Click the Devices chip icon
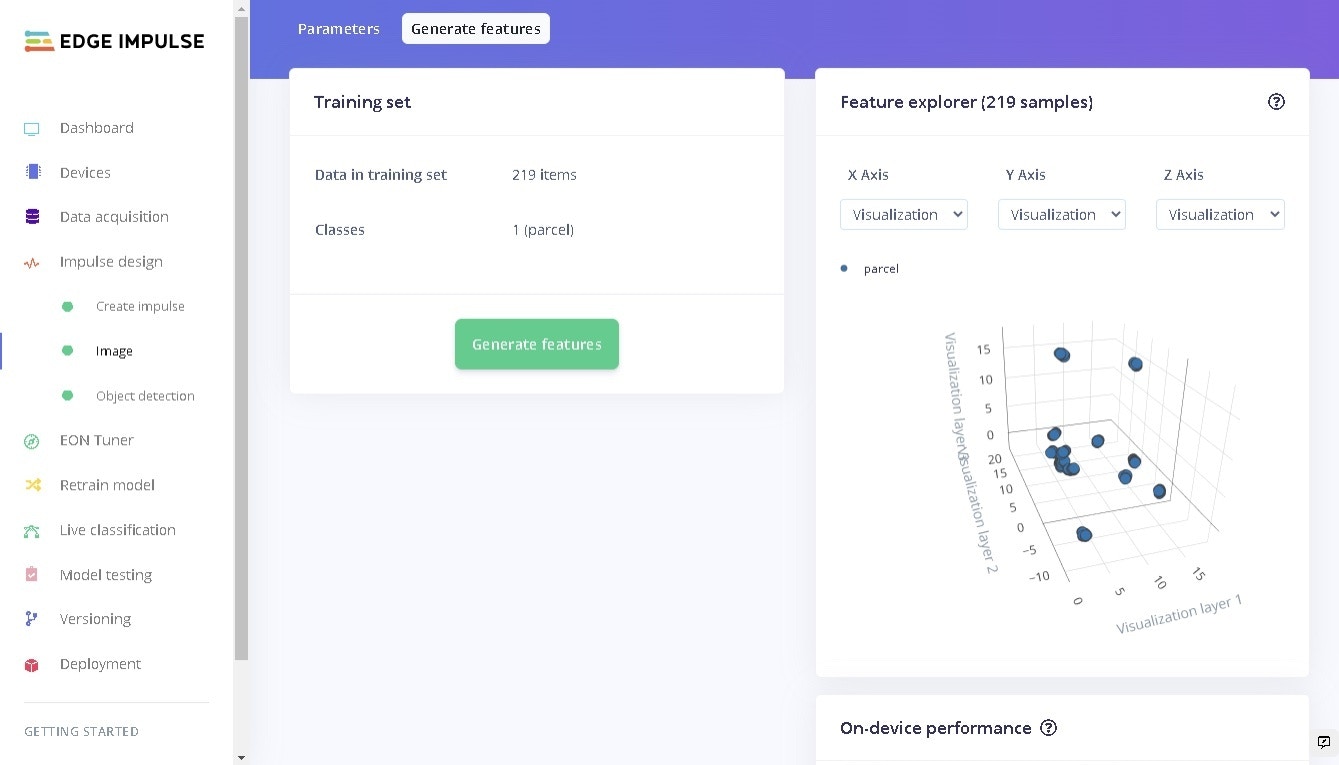 33,172
